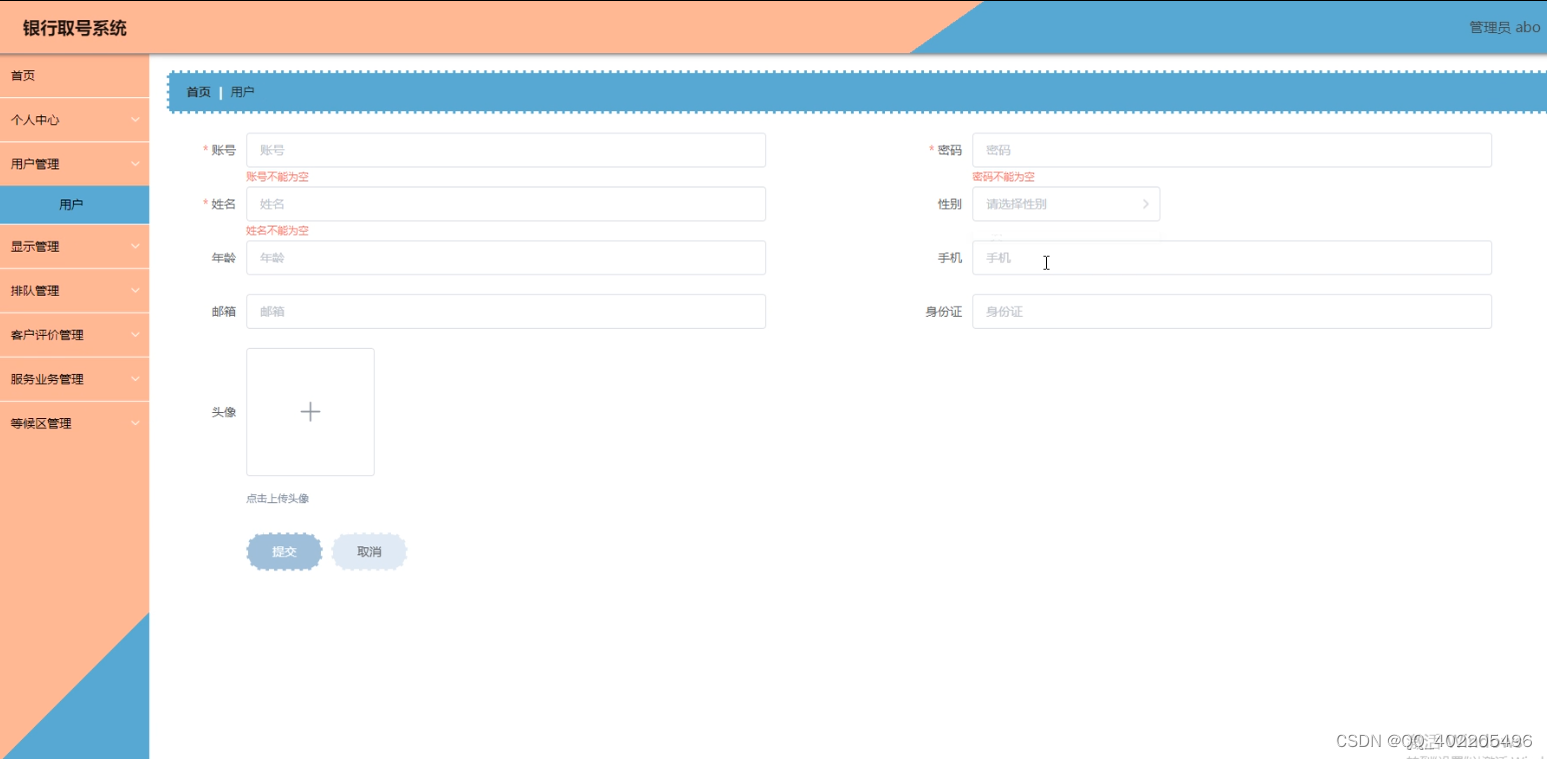Focus the 账号 input field

click(x=506, y=150)
